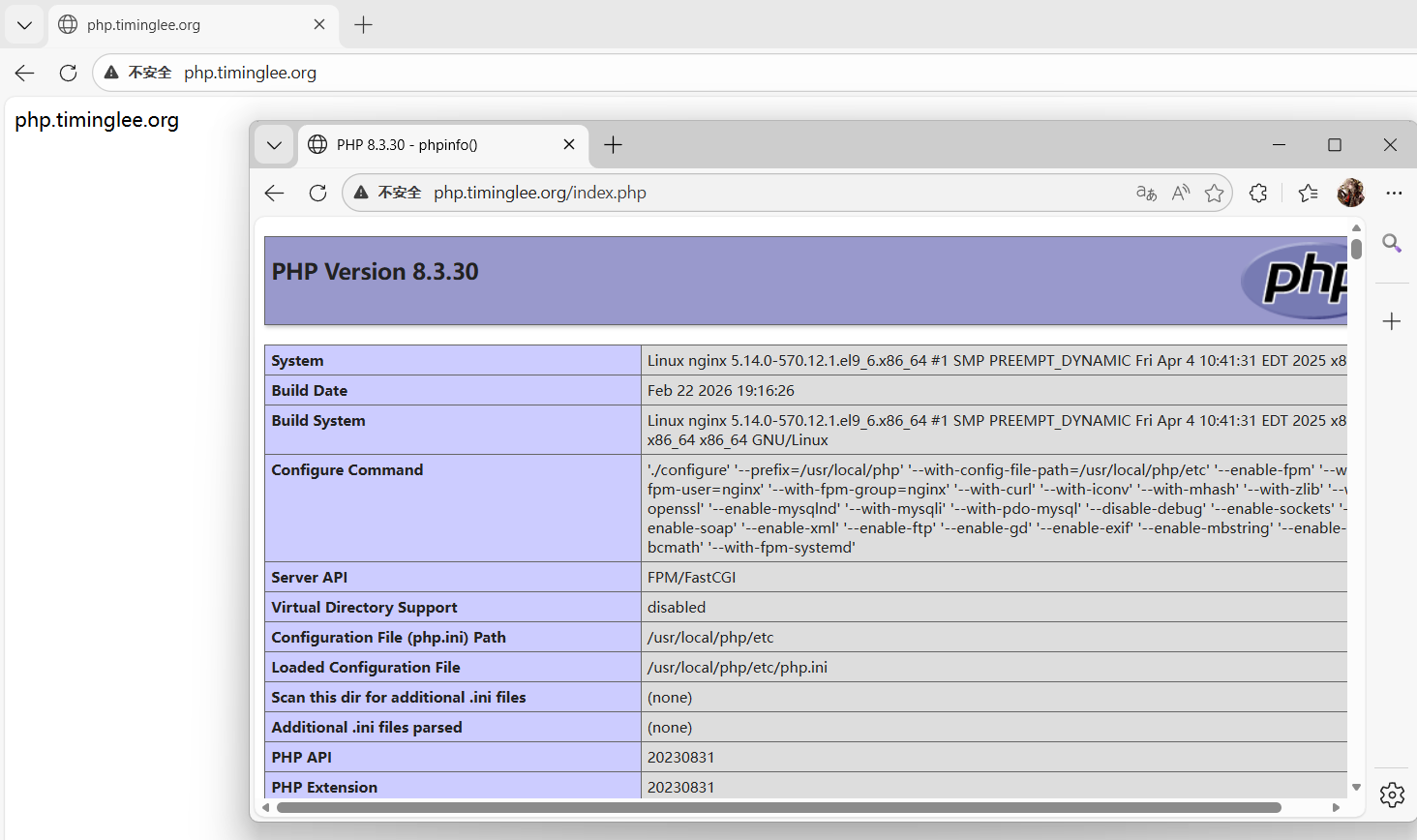
Task: Click the 'Feb 22 2026 19:16:26' value
Action: click(721, 391)
